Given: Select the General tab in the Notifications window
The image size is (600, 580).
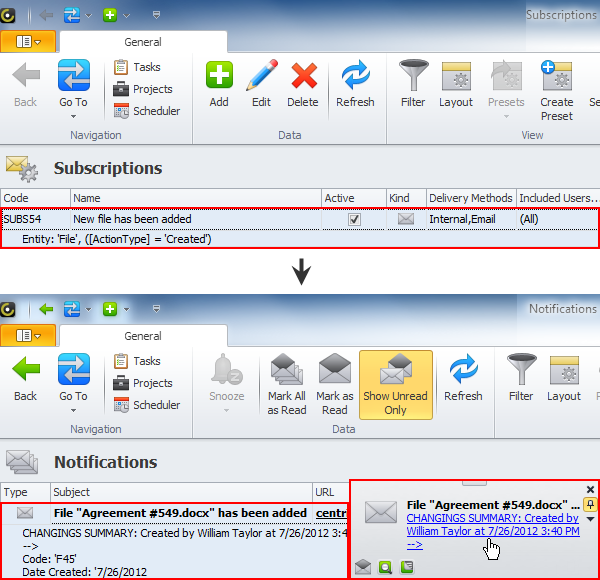Looking at the screenshot, I should 143,336.
